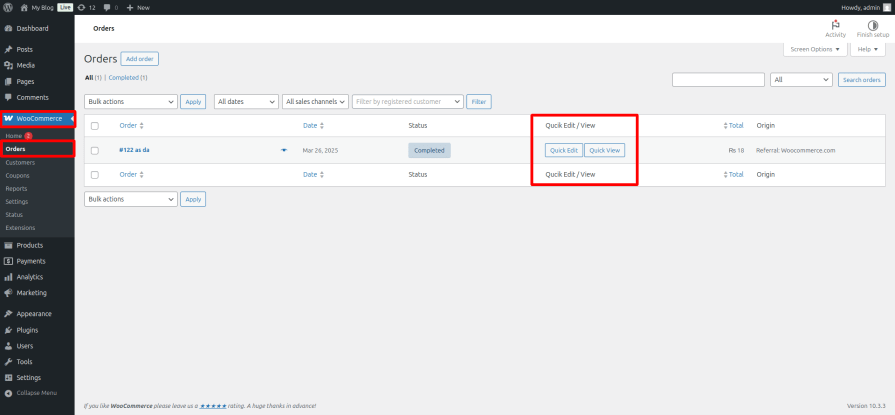This screenshot has height=415, width=895.
Task: Click in the order search field
Action: pos(718,80)
